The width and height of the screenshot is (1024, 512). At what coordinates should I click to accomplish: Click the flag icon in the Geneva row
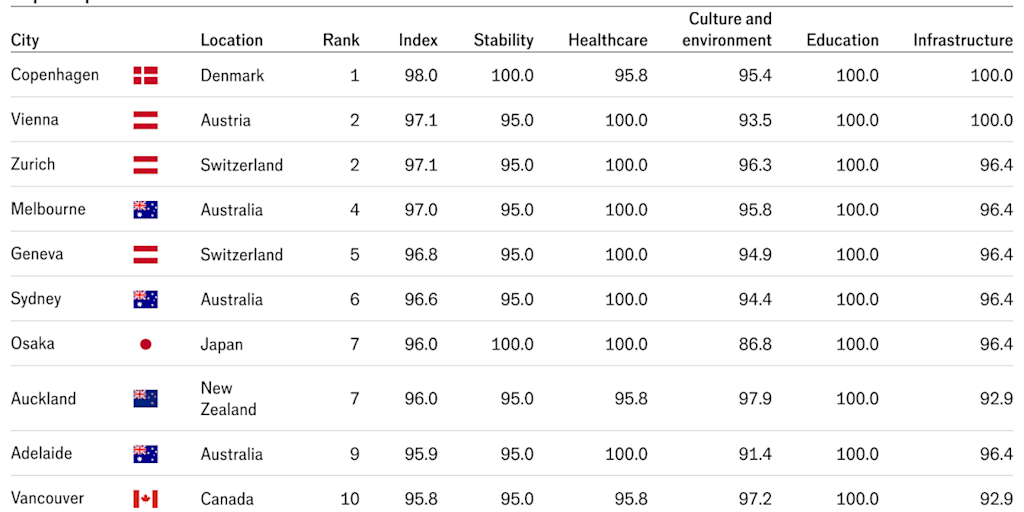tap(145, 255)
